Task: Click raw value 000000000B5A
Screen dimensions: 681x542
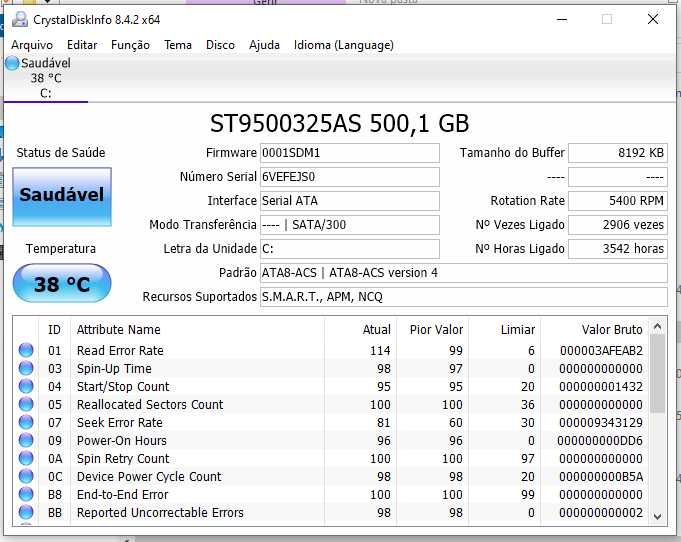Action: pyautogui.click(x=601, y=477)
